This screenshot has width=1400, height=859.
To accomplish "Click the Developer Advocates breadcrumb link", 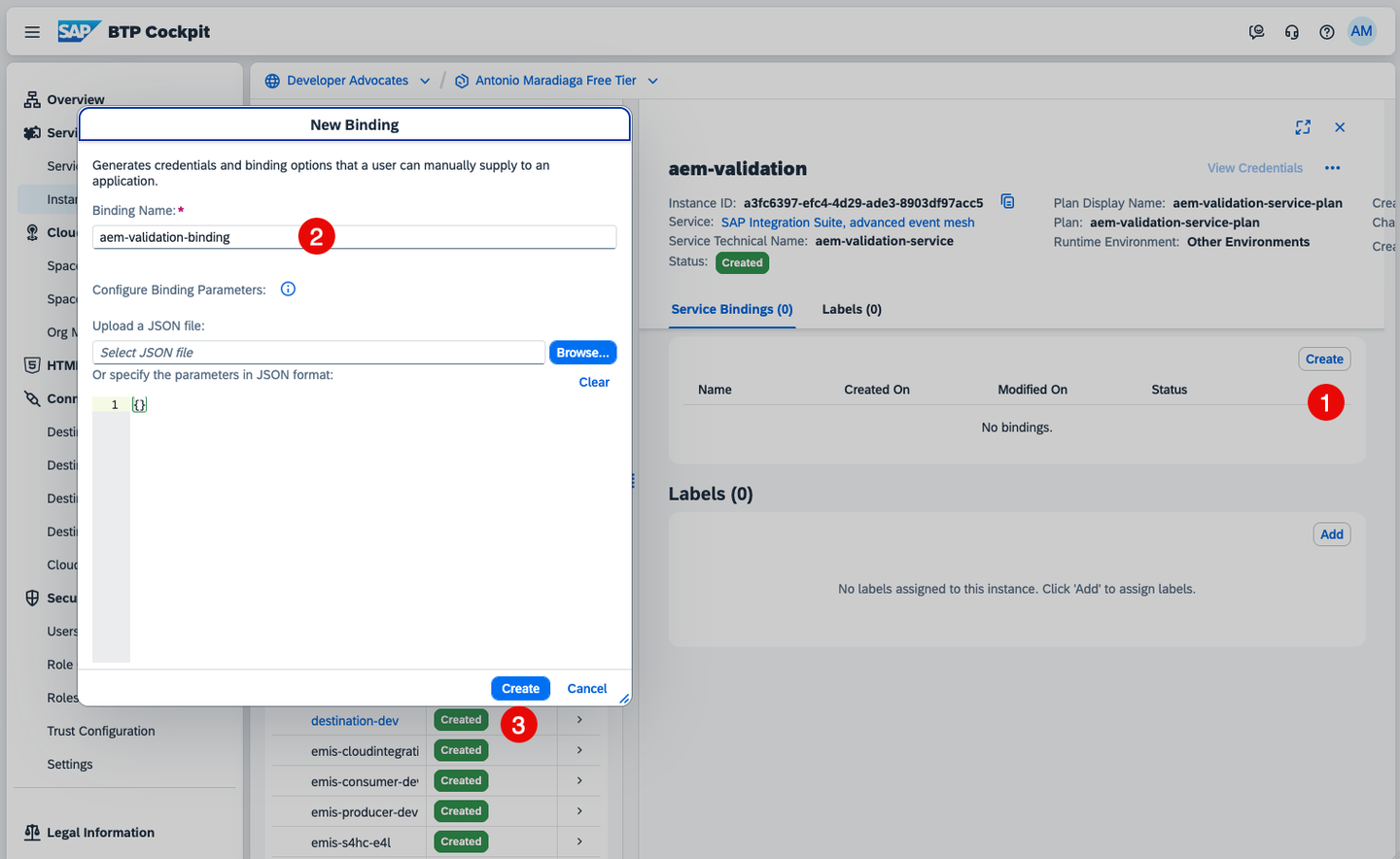I will [347, 81].
